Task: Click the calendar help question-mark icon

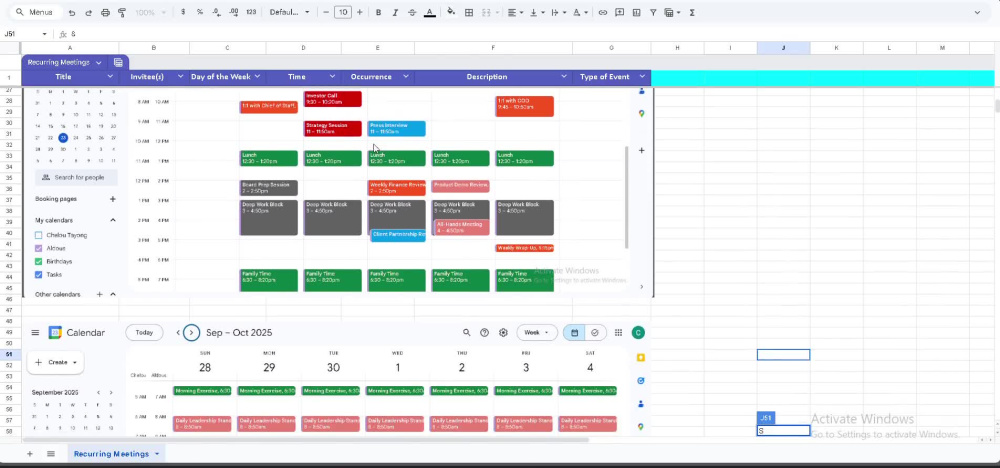Action: [485, 333]
